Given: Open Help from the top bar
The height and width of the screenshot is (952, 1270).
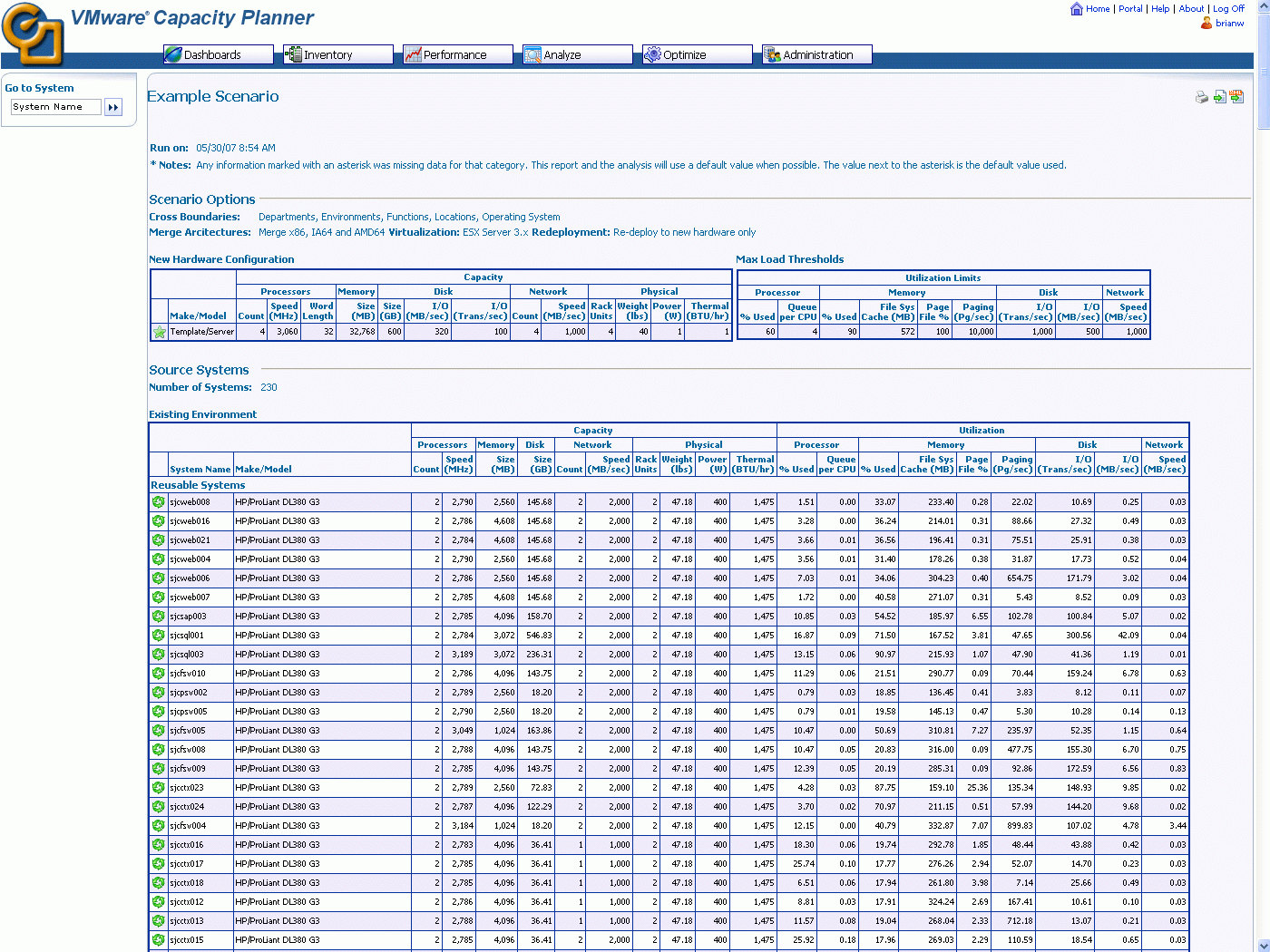Looking at the screenshot, I should coord(1160,8).
